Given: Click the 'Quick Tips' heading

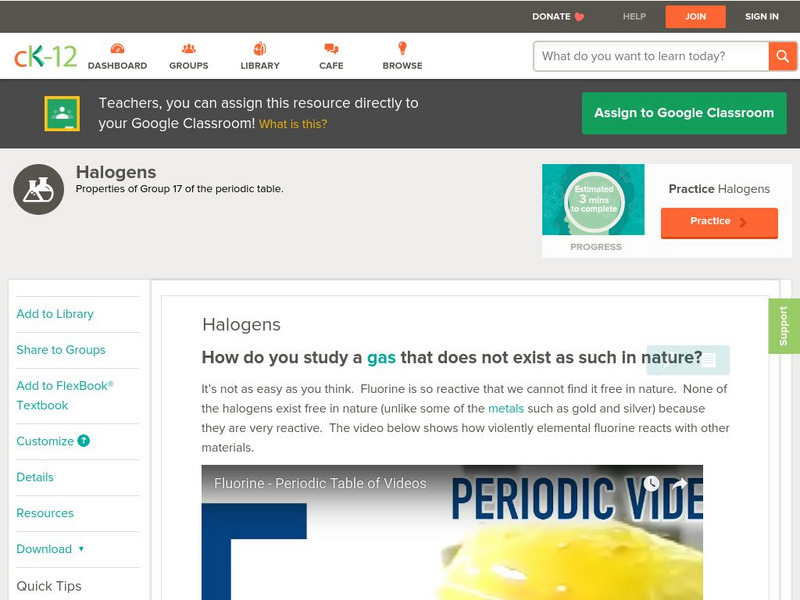Looking at the screenshot, I should point(49,586).
